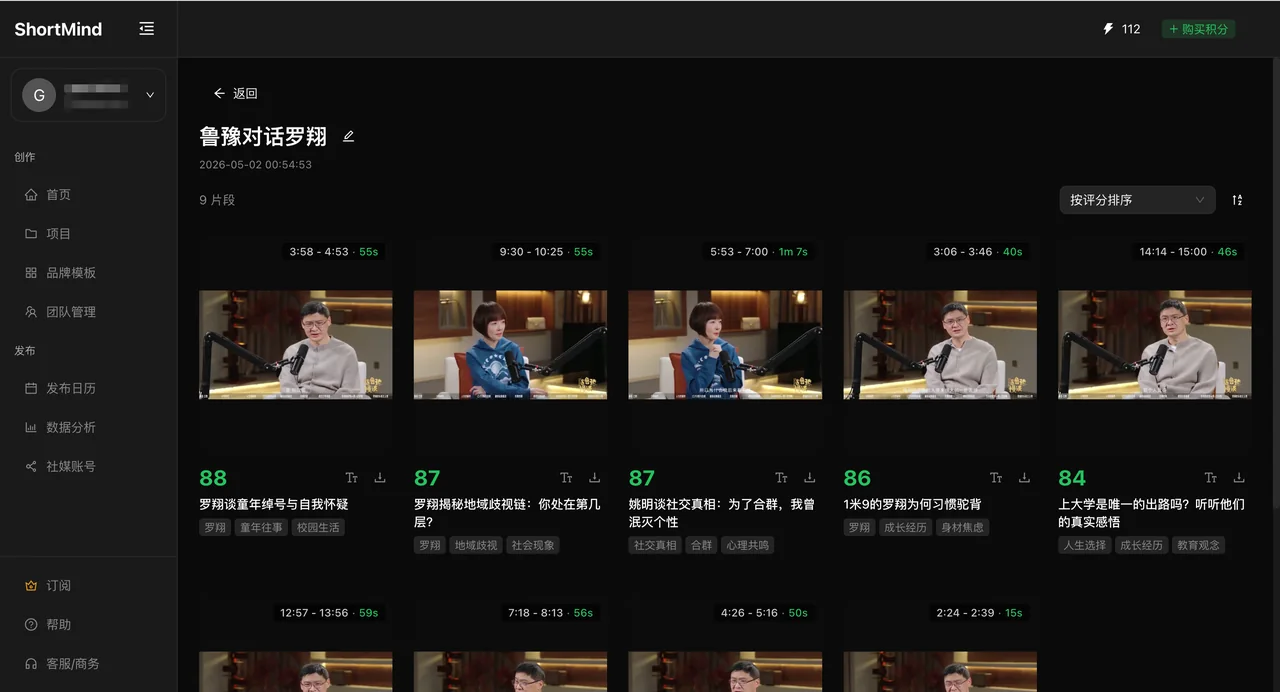The height and width of the screenshot is (692, 1280).
Task: Edit project title with pencil icon
Action: pyautogui.click(x=348, y=136)
